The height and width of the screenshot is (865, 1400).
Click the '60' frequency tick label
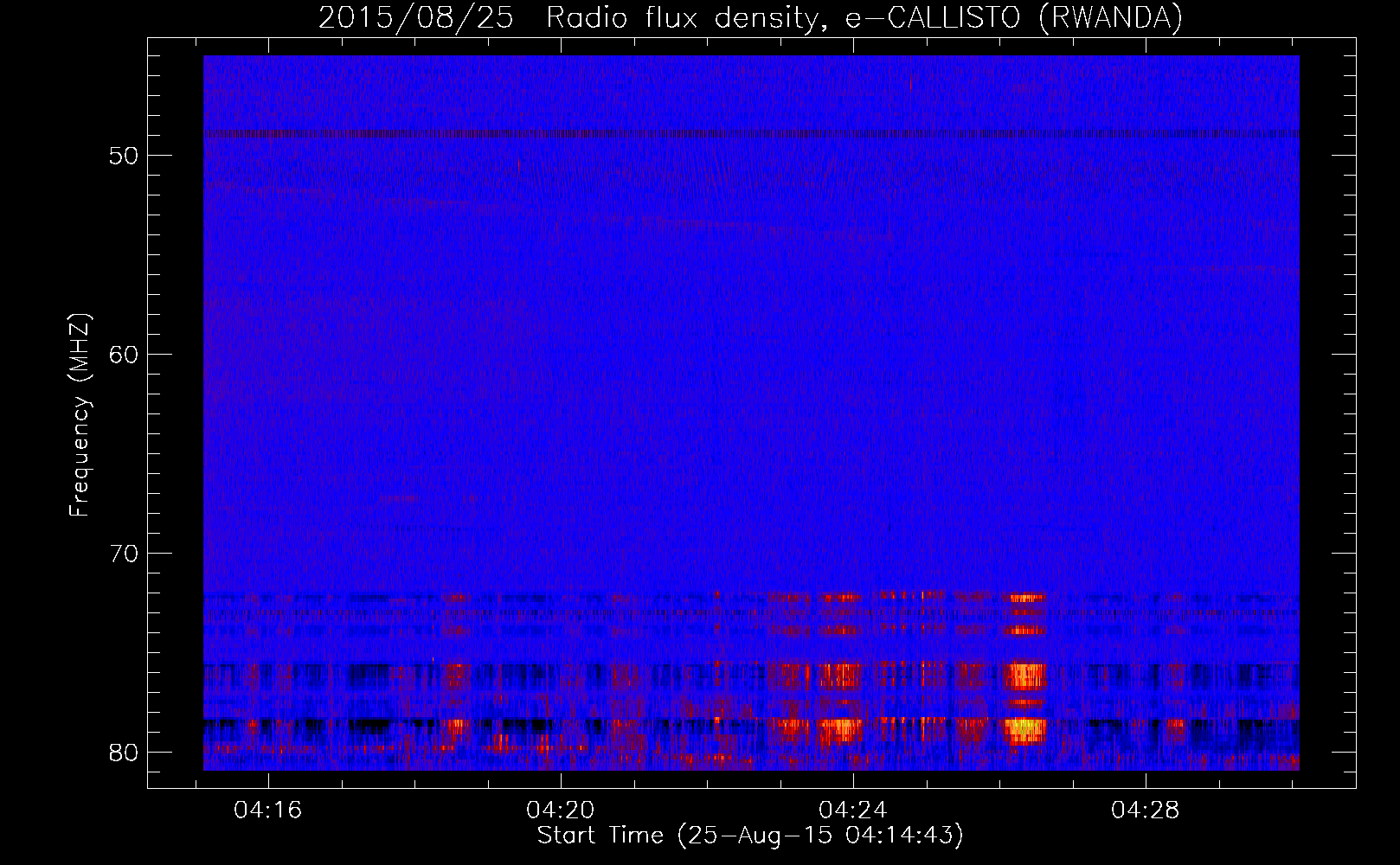124,355
